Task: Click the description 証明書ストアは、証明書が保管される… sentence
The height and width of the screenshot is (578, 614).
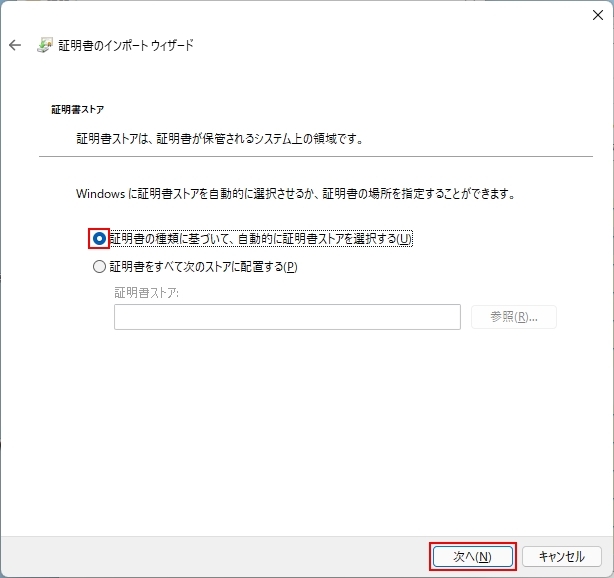Action: coord(219,139)
